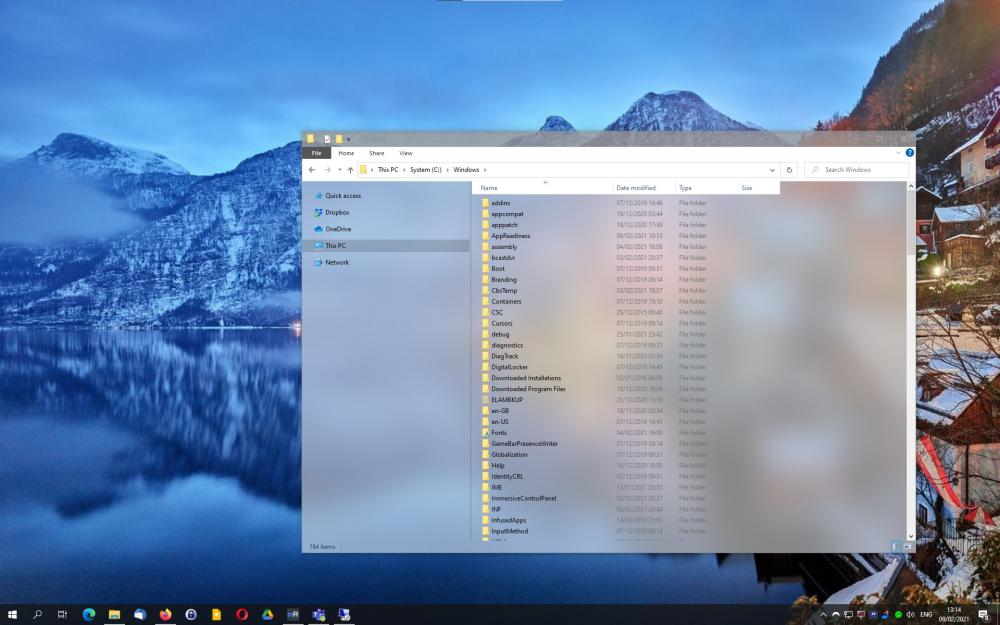Select Dropbox in the navigation pane
Viewport: 1000px width, 625px height.
tap(337, 212)
